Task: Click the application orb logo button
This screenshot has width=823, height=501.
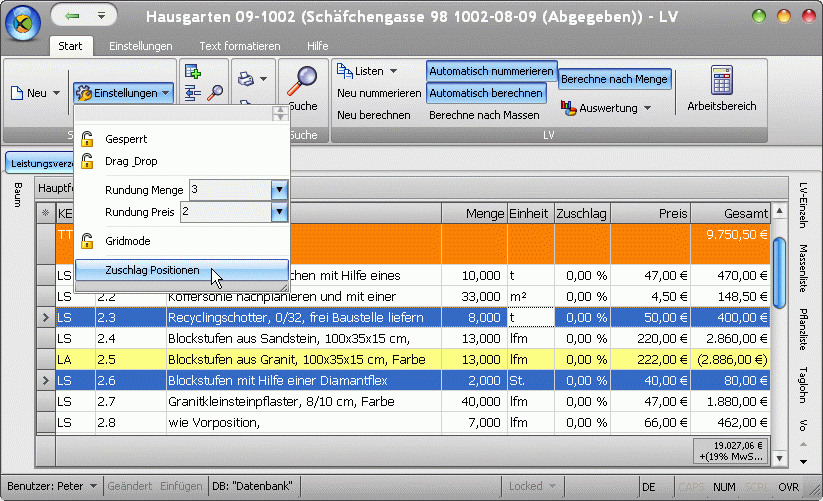Action: tap(23, 23)
